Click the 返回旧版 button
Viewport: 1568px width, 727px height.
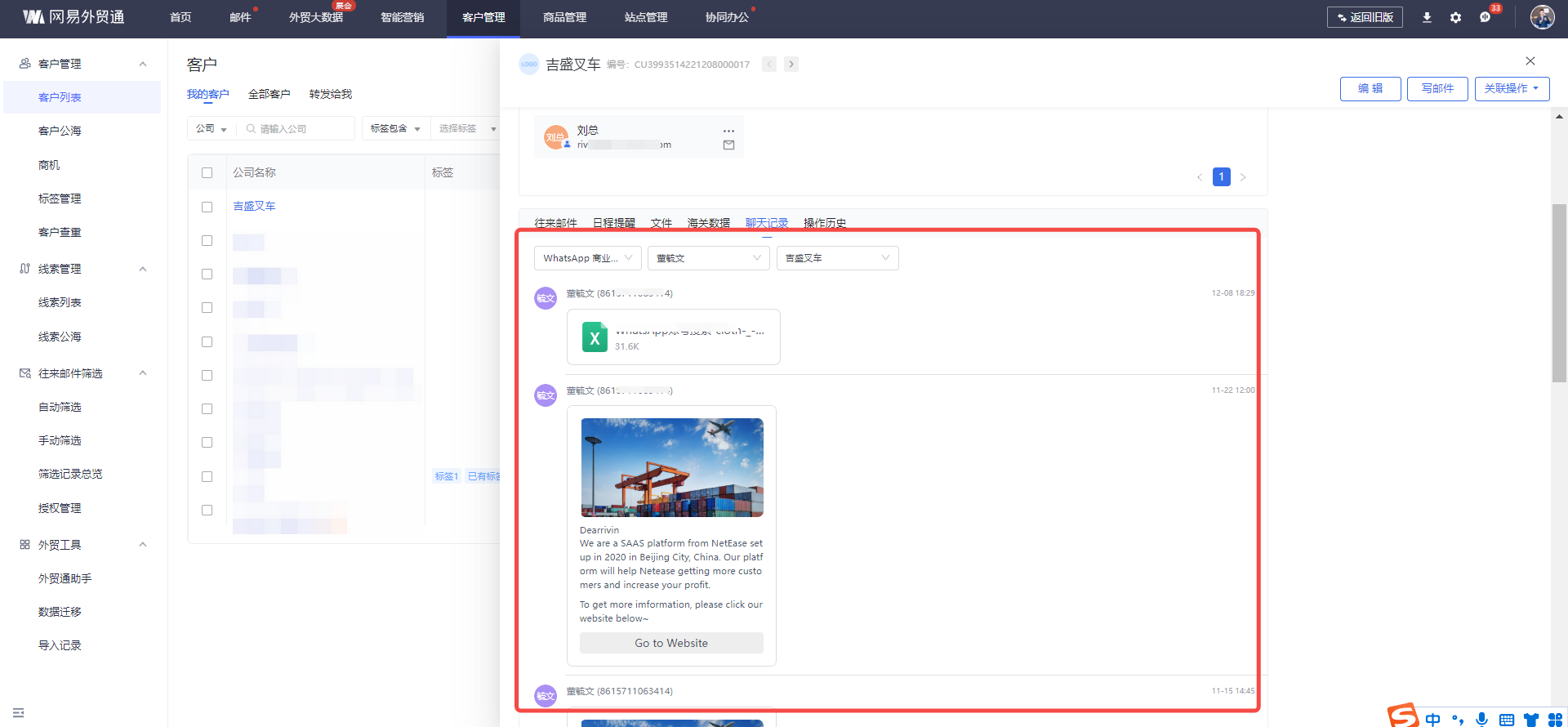(1365, 17)
